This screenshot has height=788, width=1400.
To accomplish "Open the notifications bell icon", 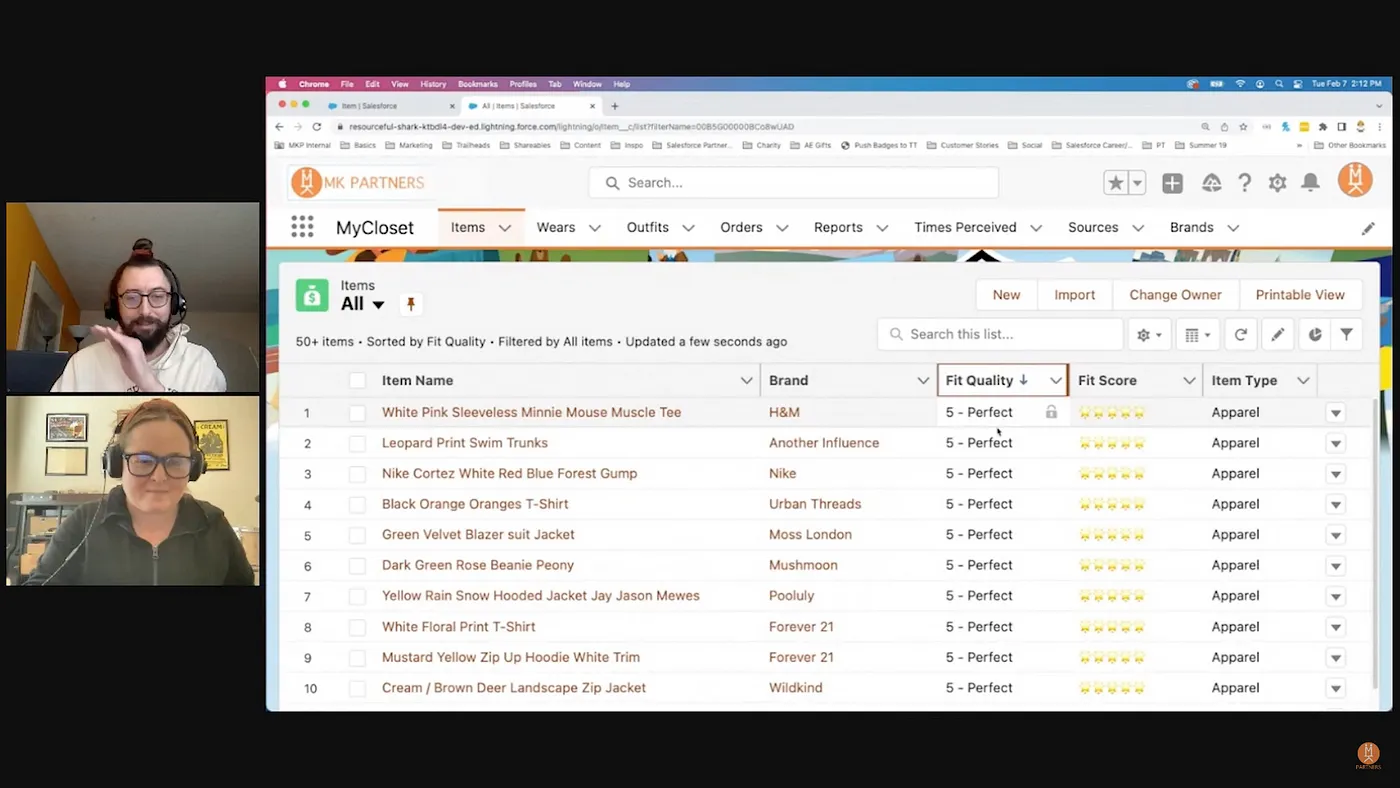I will pyautogui.click(x=1310, y=183).
